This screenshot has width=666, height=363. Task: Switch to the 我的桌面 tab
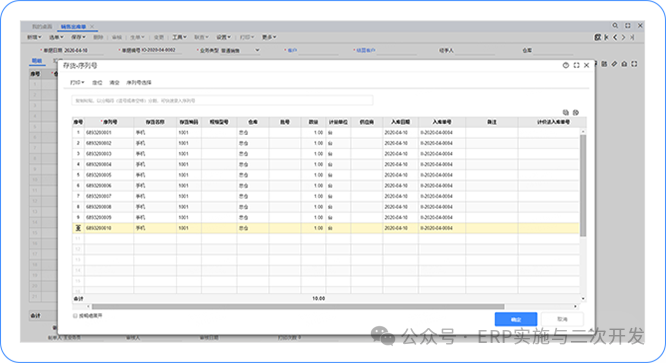tap(42, 27)
